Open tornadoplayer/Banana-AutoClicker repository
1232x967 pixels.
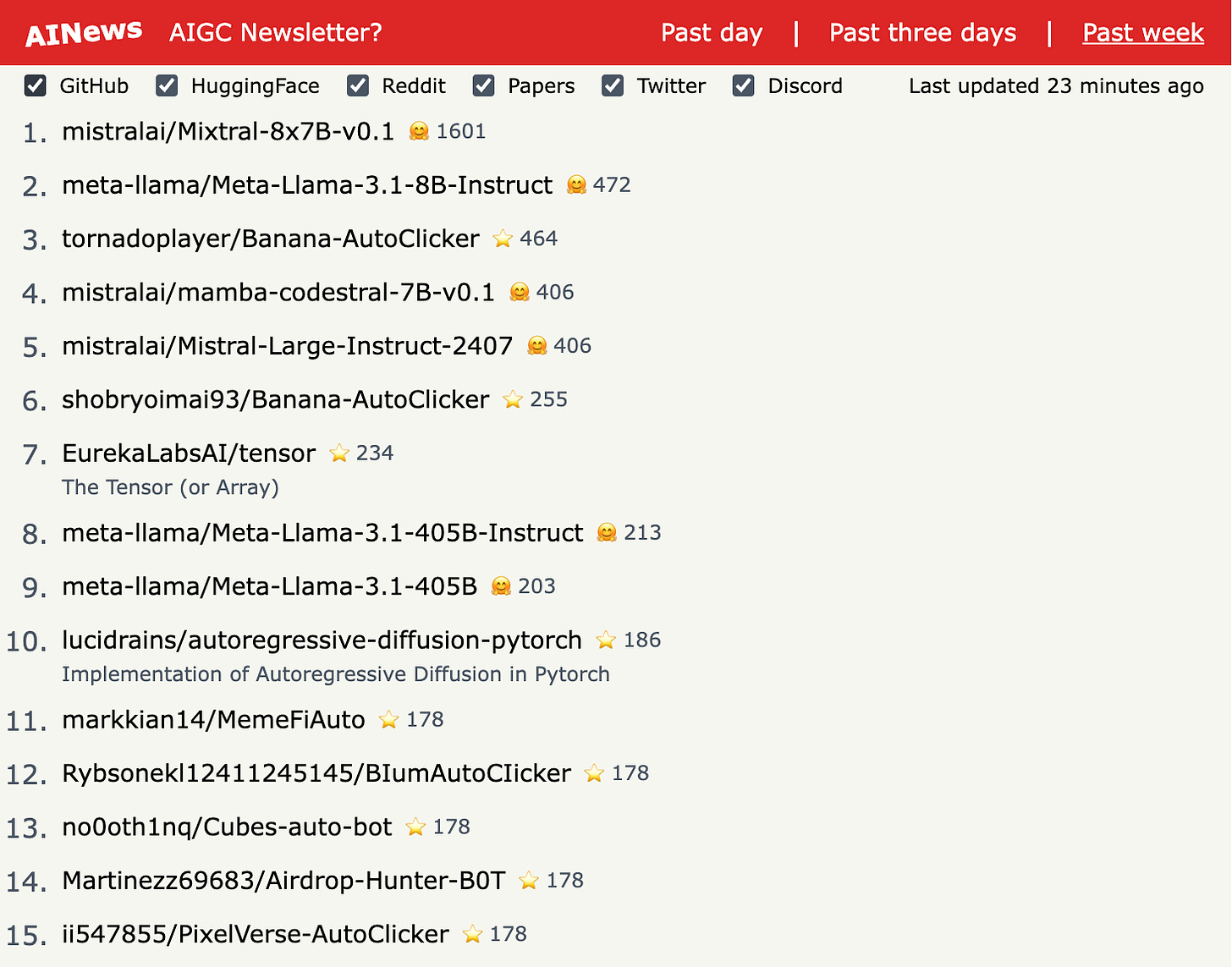click(271, 239)
